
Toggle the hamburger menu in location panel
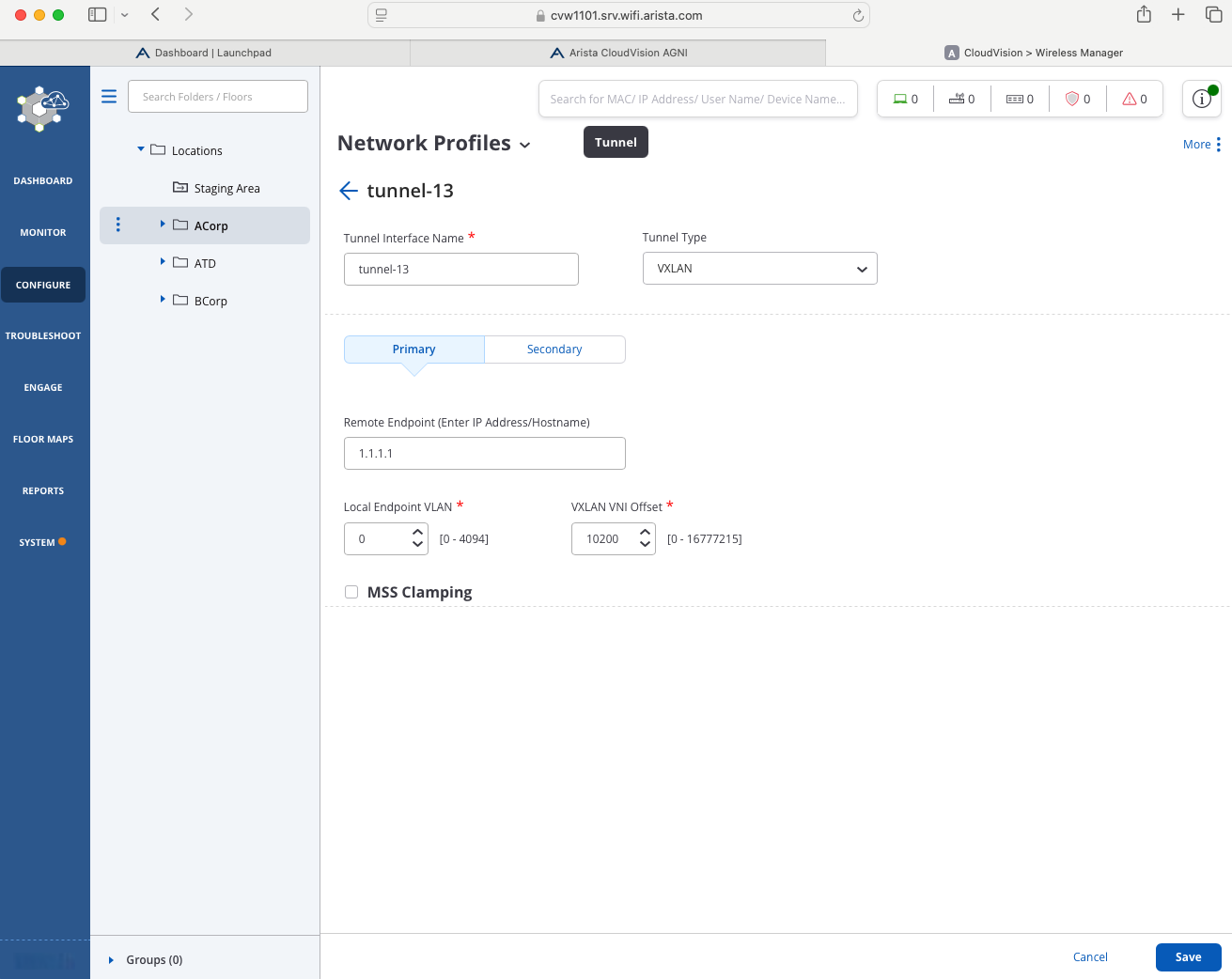click(x=109, y=97)
